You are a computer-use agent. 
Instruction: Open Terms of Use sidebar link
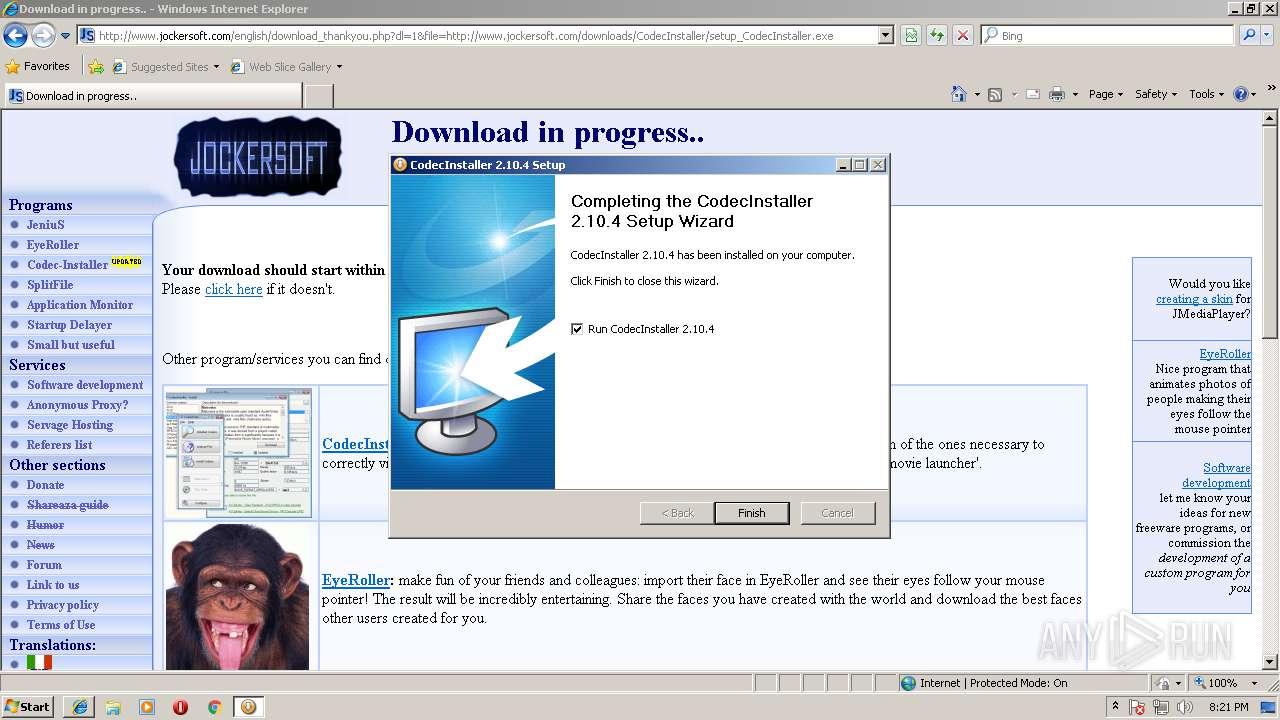coord(61,625)
